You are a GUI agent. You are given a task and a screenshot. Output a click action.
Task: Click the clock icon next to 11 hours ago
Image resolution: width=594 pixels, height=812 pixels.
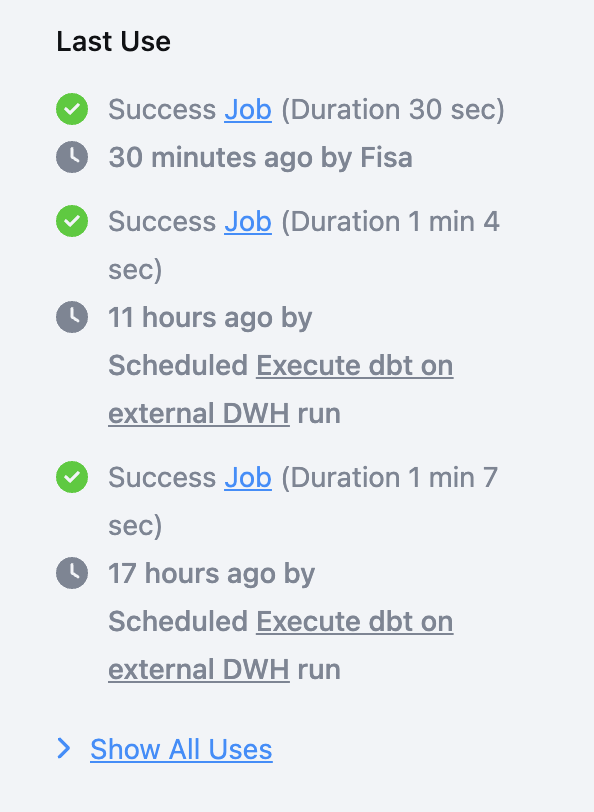pyautogui.click(x=72, y=317)
